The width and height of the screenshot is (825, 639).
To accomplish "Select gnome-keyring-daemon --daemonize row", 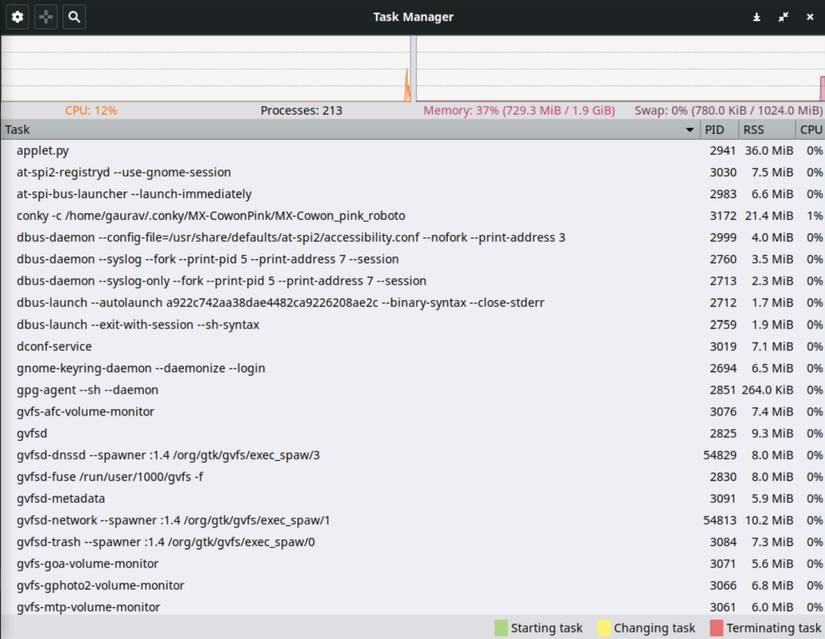I will [x=412, y=368].
